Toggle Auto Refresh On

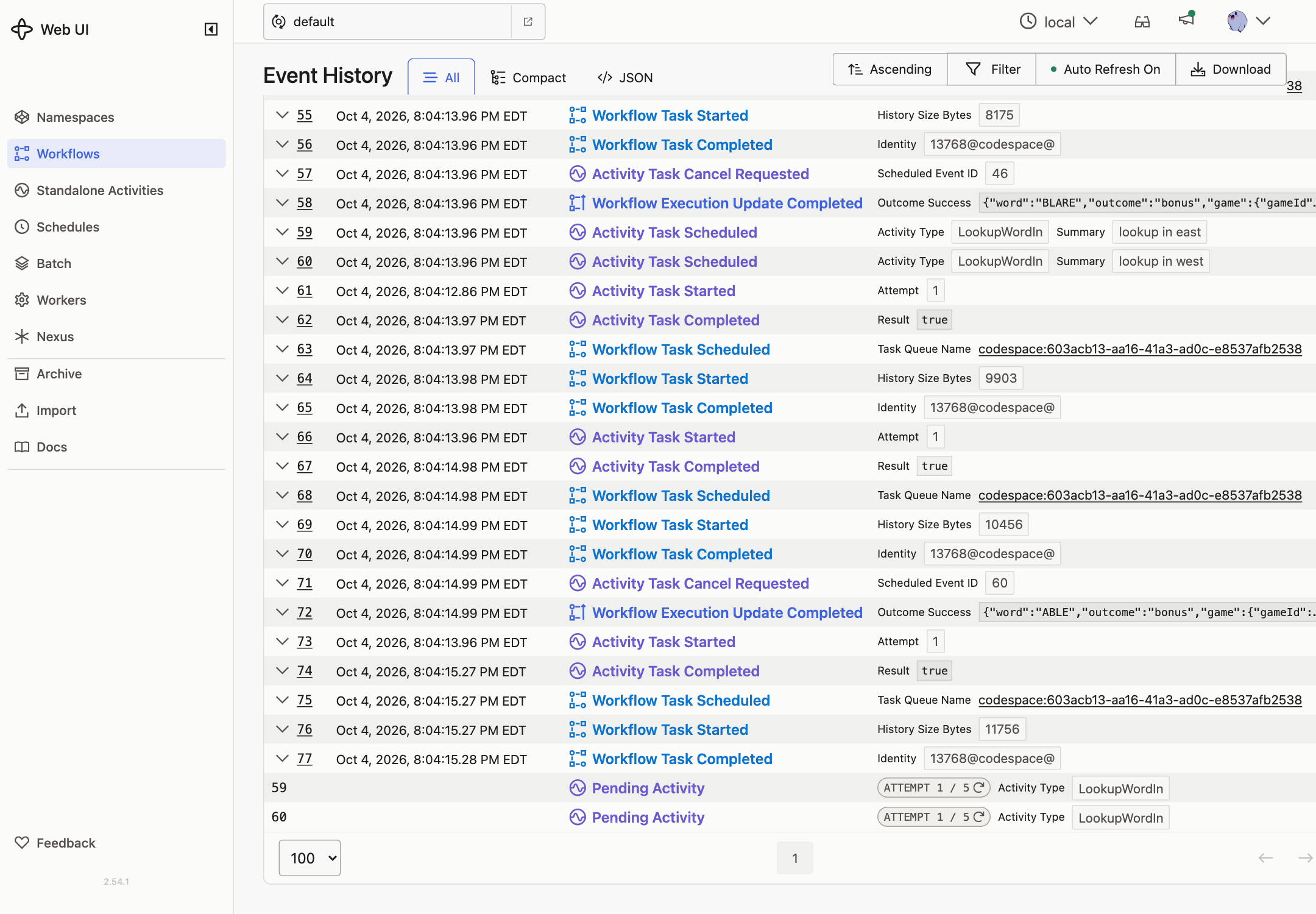pyautogui.click(x=1106, y=69)
